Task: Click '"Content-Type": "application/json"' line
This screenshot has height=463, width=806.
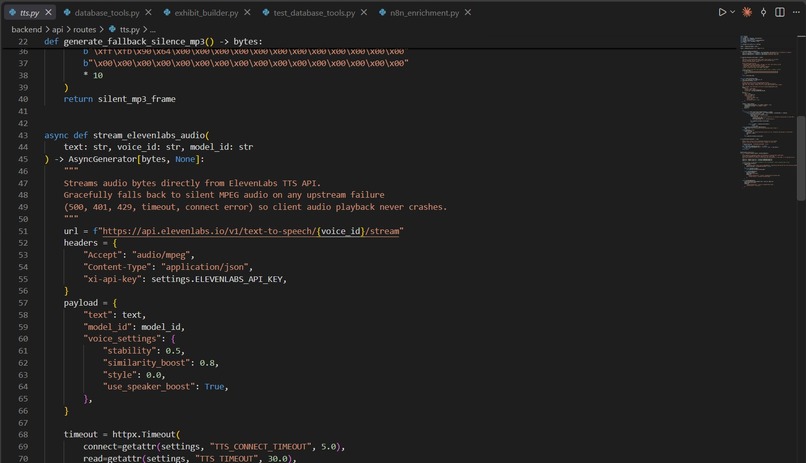Action: point(168,267)
